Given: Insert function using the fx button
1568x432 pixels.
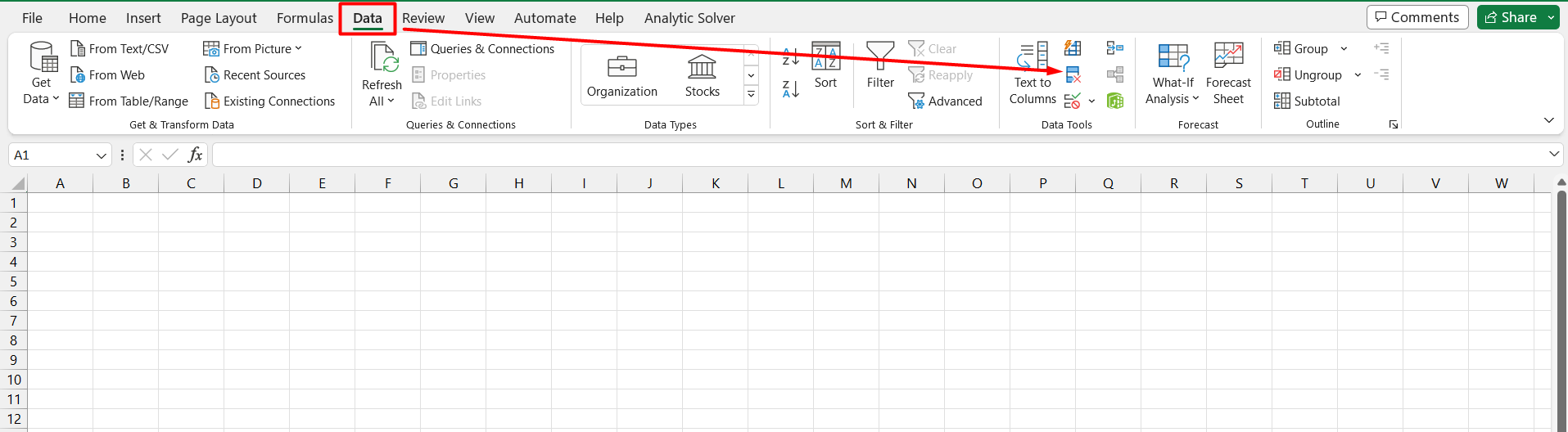Looking at the screenshot, I should [x=195, y=155].
